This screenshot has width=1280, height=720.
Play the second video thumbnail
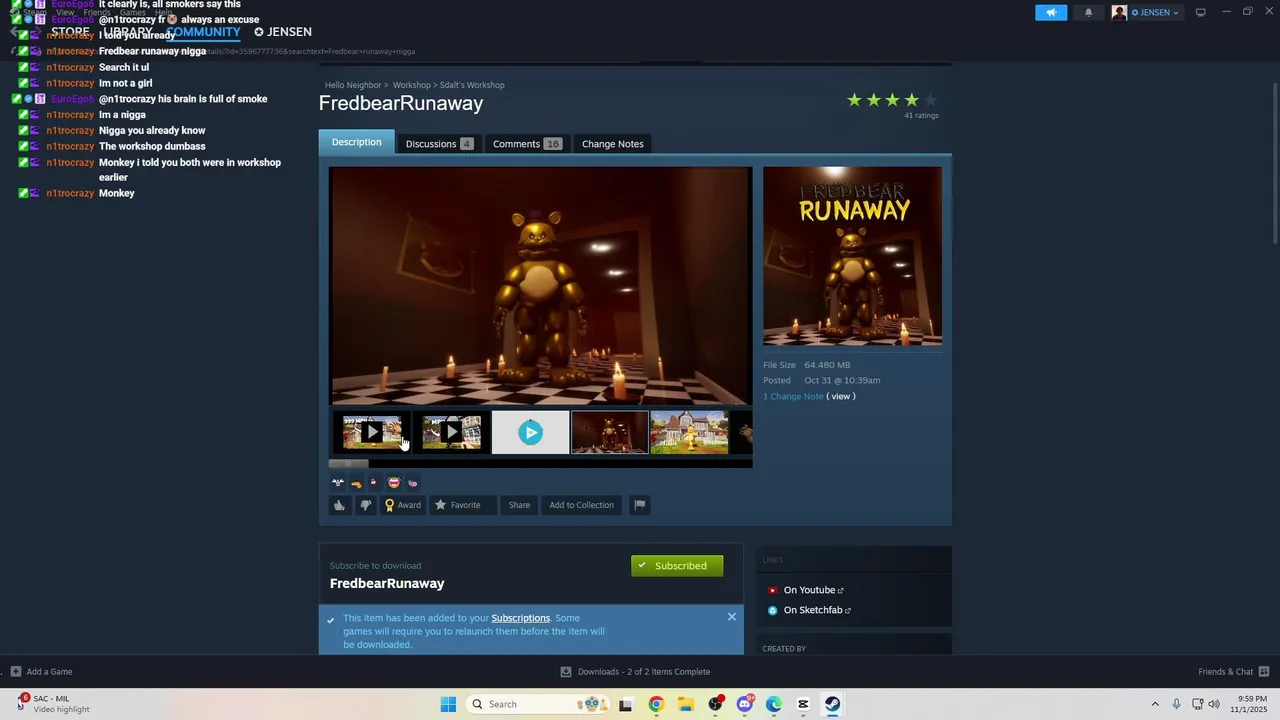click(451, 432)
